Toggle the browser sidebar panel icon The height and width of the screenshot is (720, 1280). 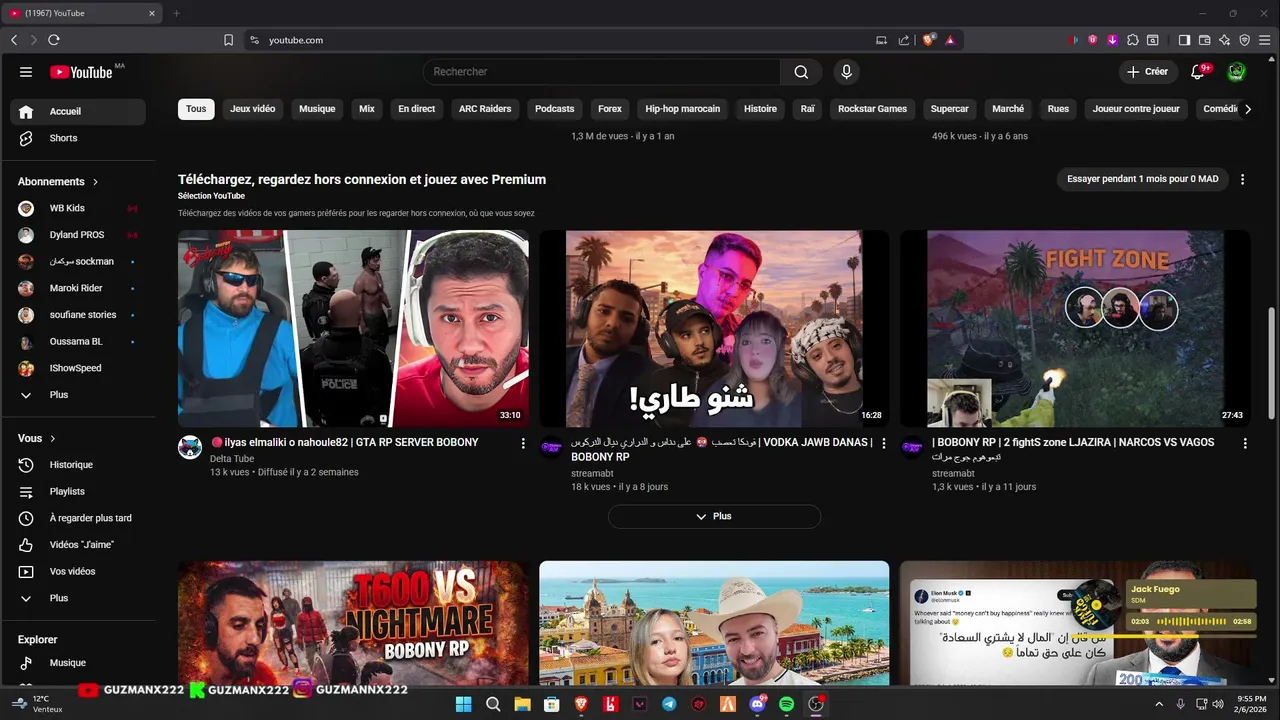pos(1184,40)
